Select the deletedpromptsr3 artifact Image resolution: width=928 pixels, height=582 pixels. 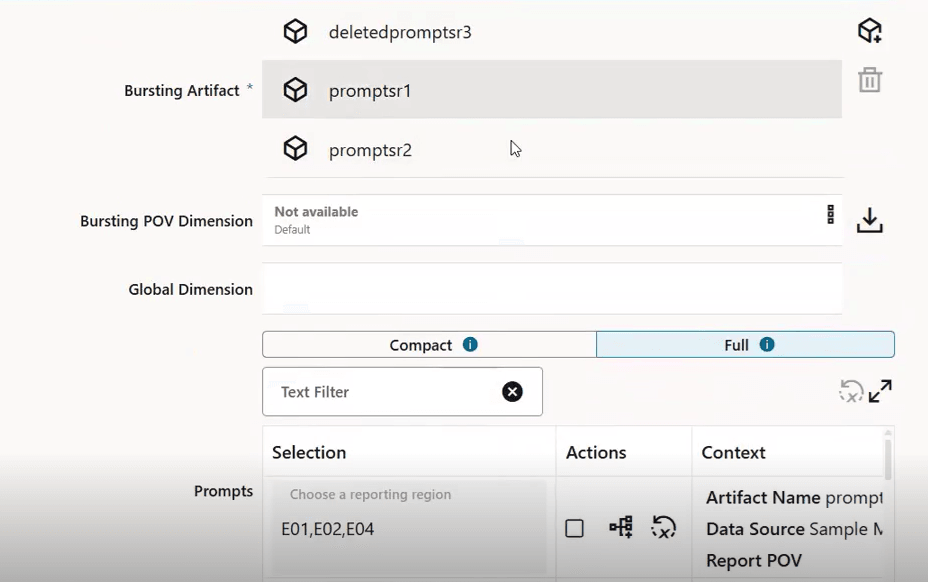point(552,31)
